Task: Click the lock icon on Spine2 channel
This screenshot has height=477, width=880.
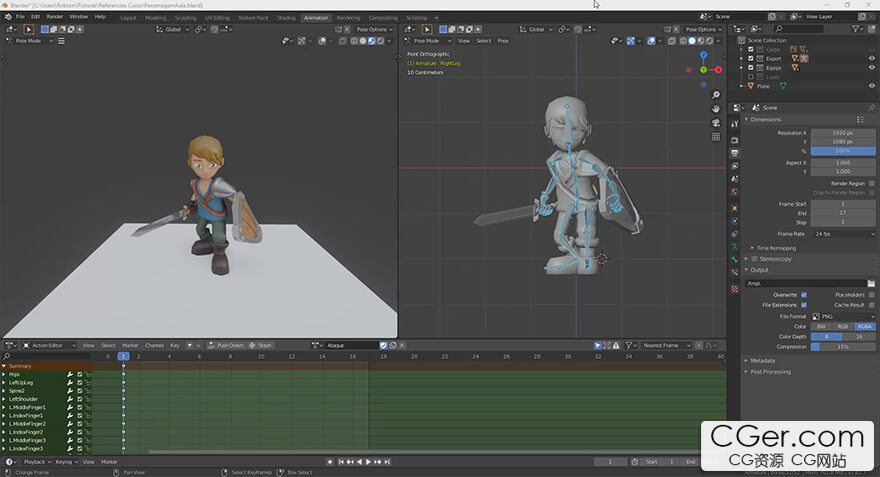Action: coord(88,391)
